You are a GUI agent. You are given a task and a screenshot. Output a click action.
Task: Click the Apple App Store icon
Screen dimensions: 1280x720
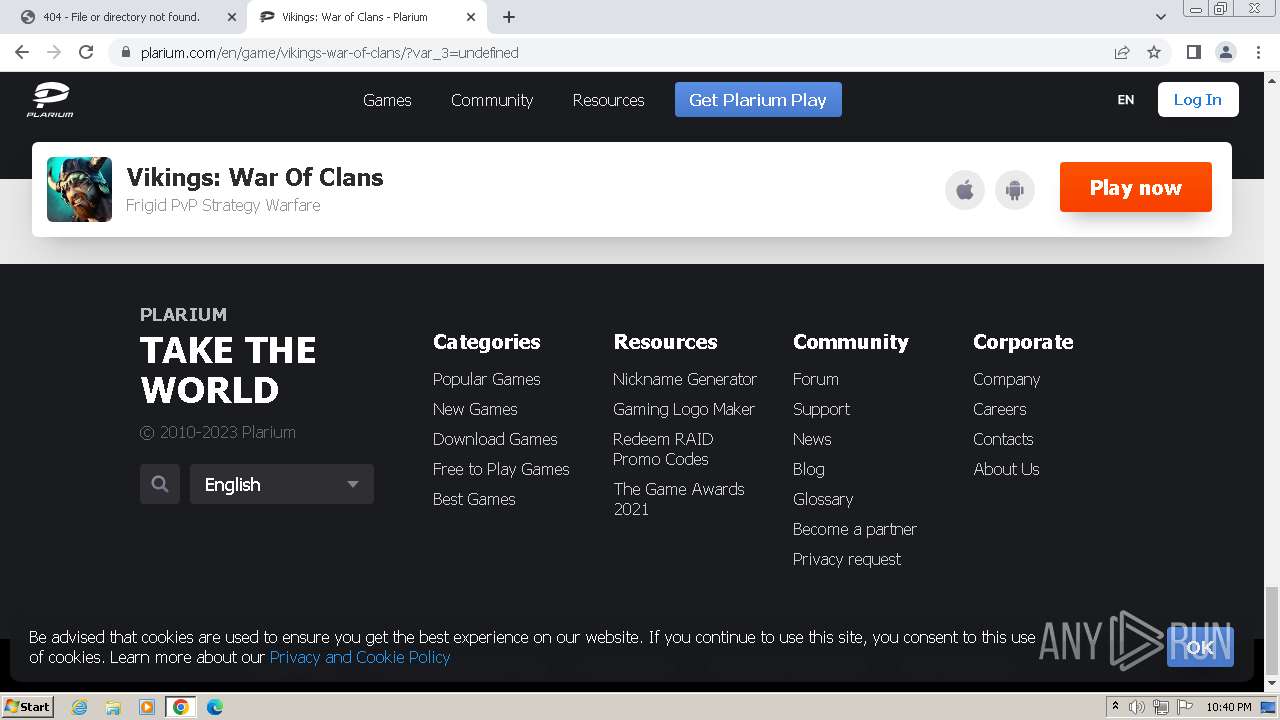[x=965, y=190]
